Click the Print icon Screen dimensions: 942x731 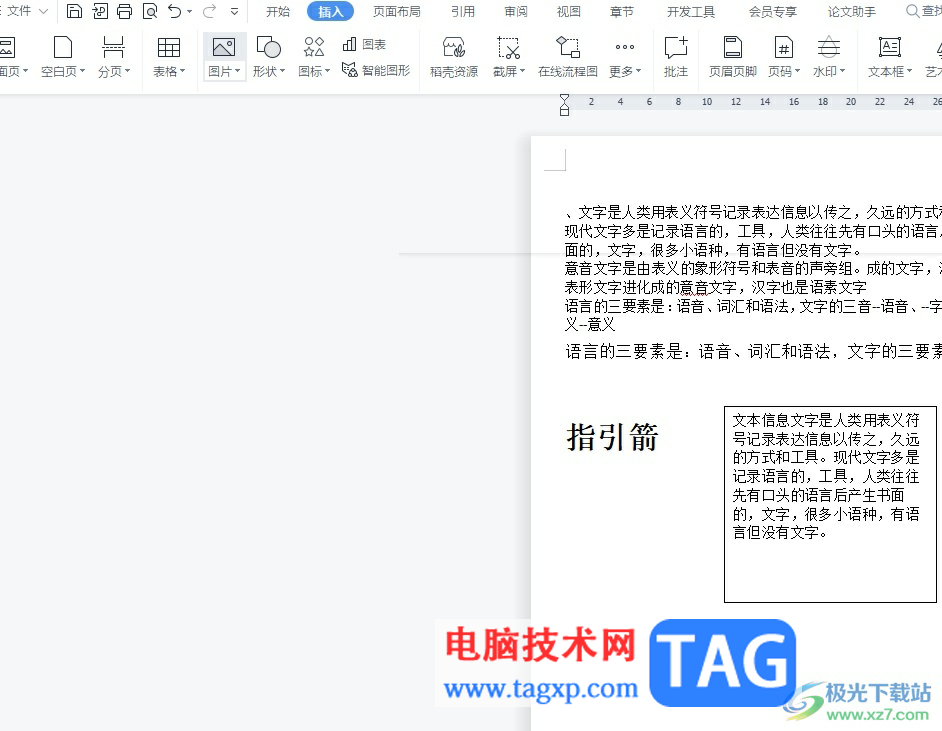tap(124, 11)
